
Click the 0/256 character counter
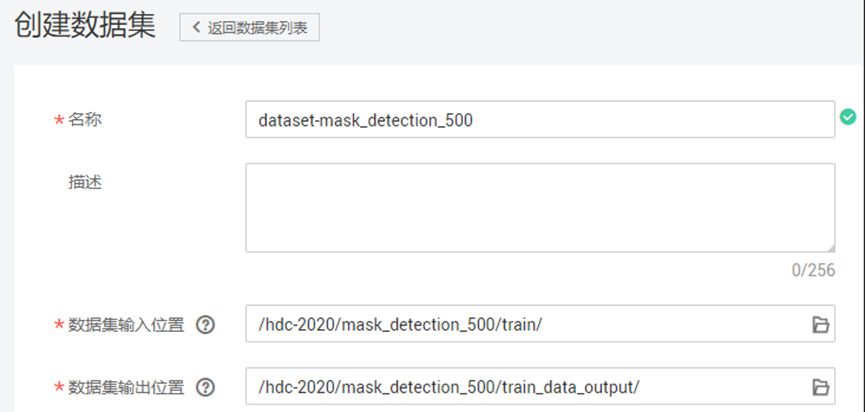[x=813, y=269]
